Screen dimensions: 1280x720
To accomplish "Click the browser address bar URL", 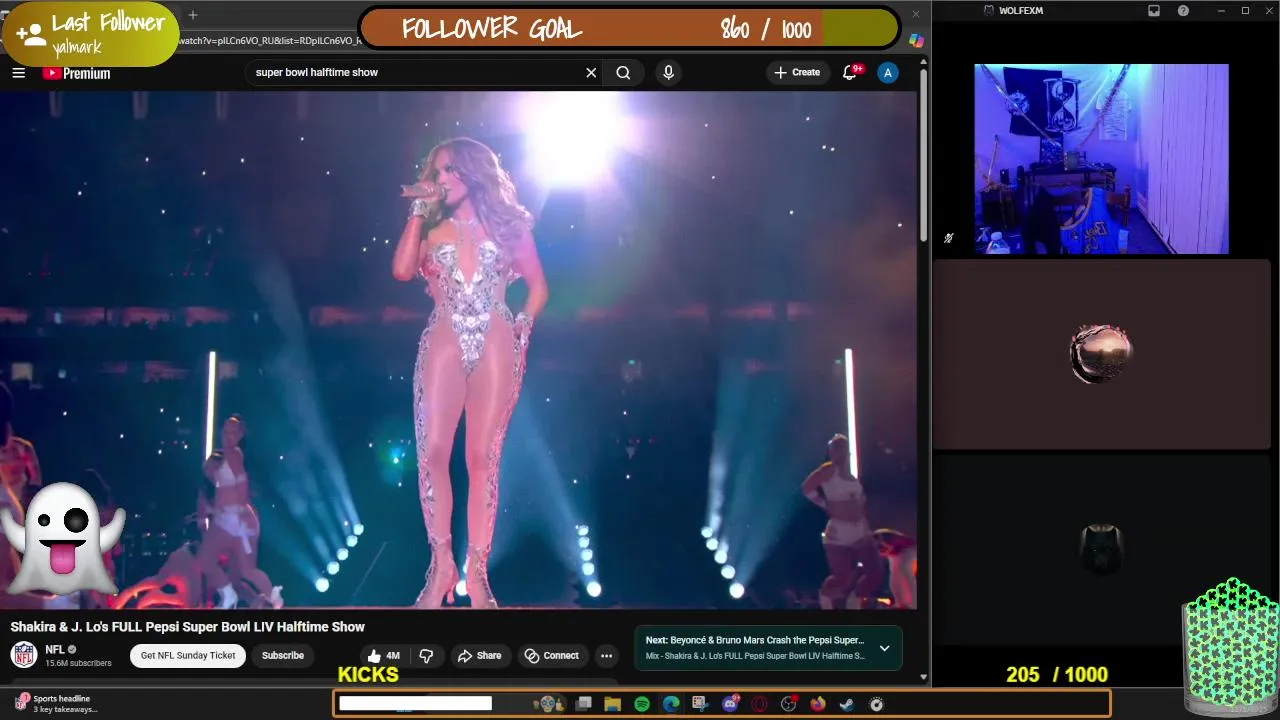I will (270, 41).
